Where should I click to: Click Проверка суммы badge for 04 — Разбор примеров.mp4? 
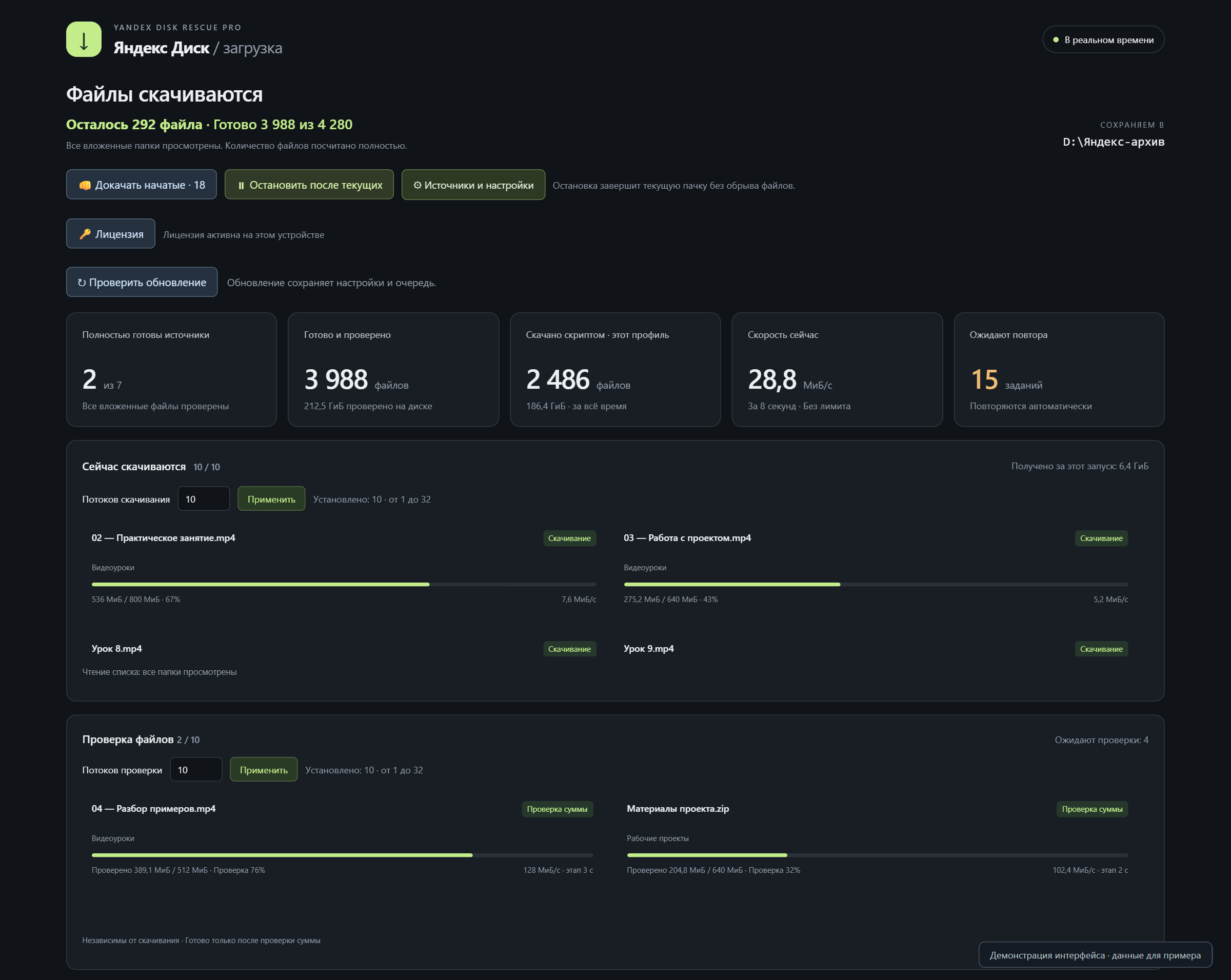557,809
